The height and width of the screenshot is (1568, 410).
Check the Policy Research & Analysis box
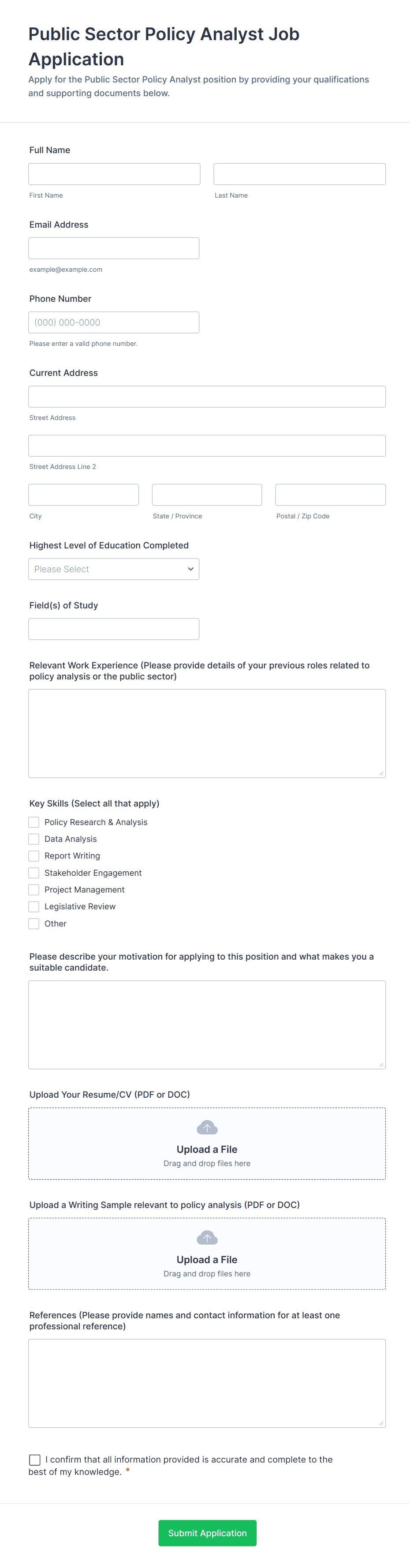tap(34, 822)
